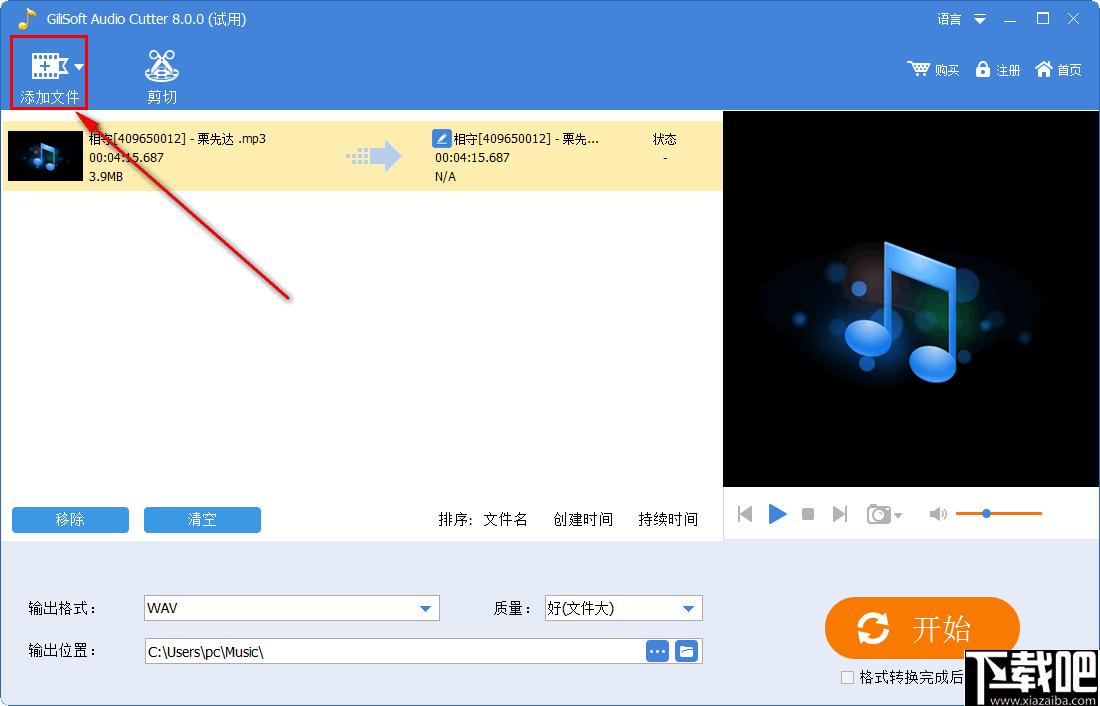Open the 语言 language menu
The image size is (1100, 706).
point(949,19)
